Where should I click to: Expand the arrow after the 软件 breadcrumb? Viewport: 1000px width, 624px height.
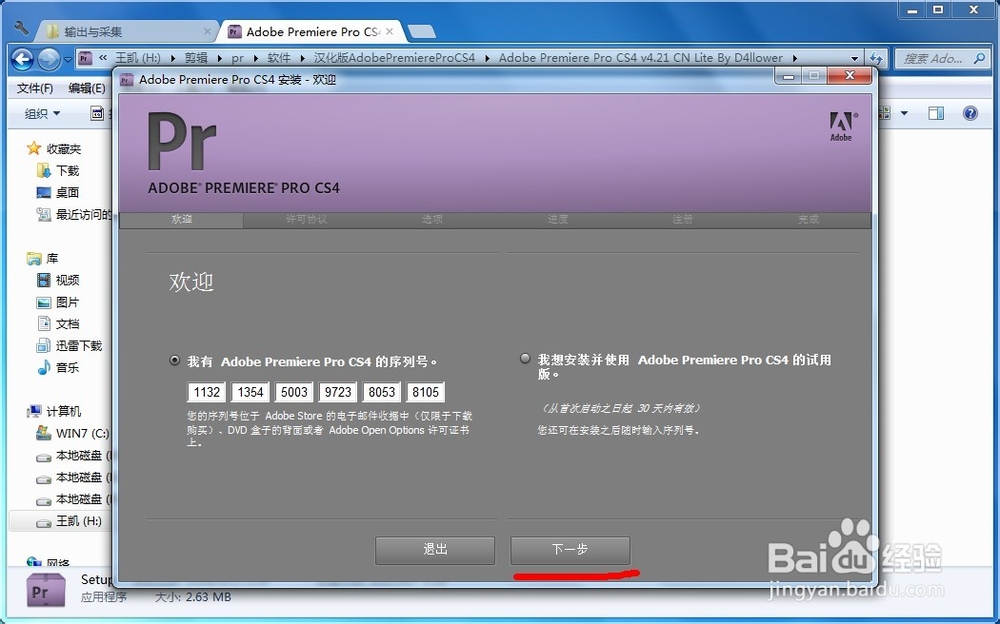pyautogui.click(x=302, y=58)
